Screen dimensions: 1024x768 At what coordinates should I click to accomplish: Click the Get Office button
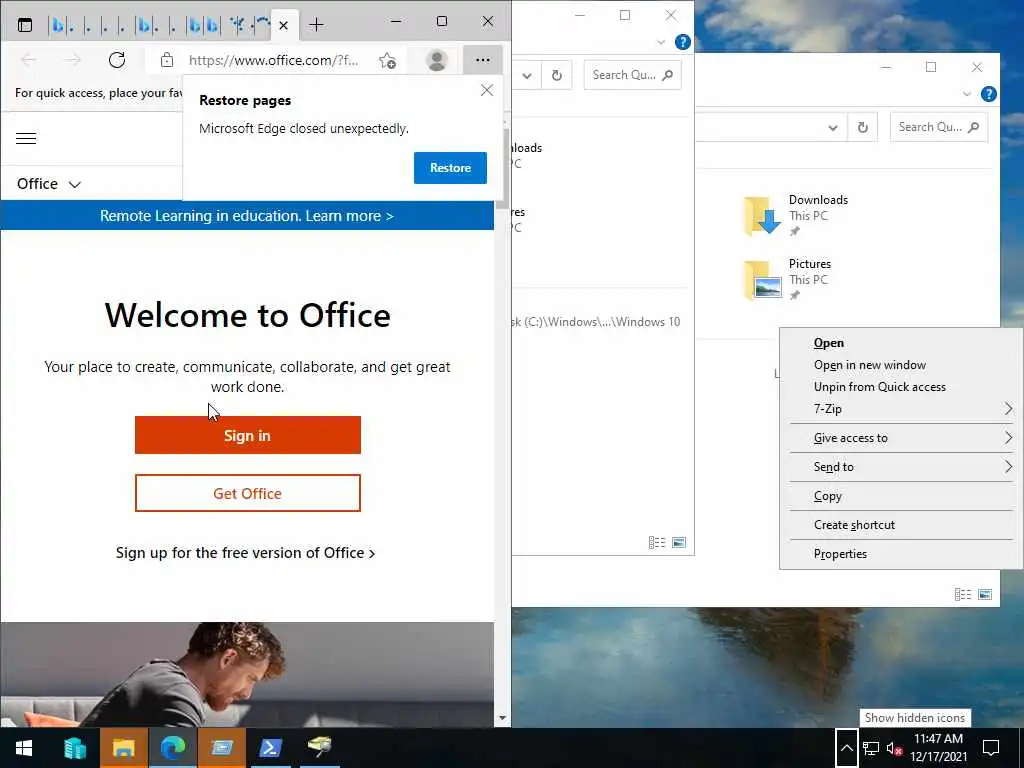click(x=248, y=493)
